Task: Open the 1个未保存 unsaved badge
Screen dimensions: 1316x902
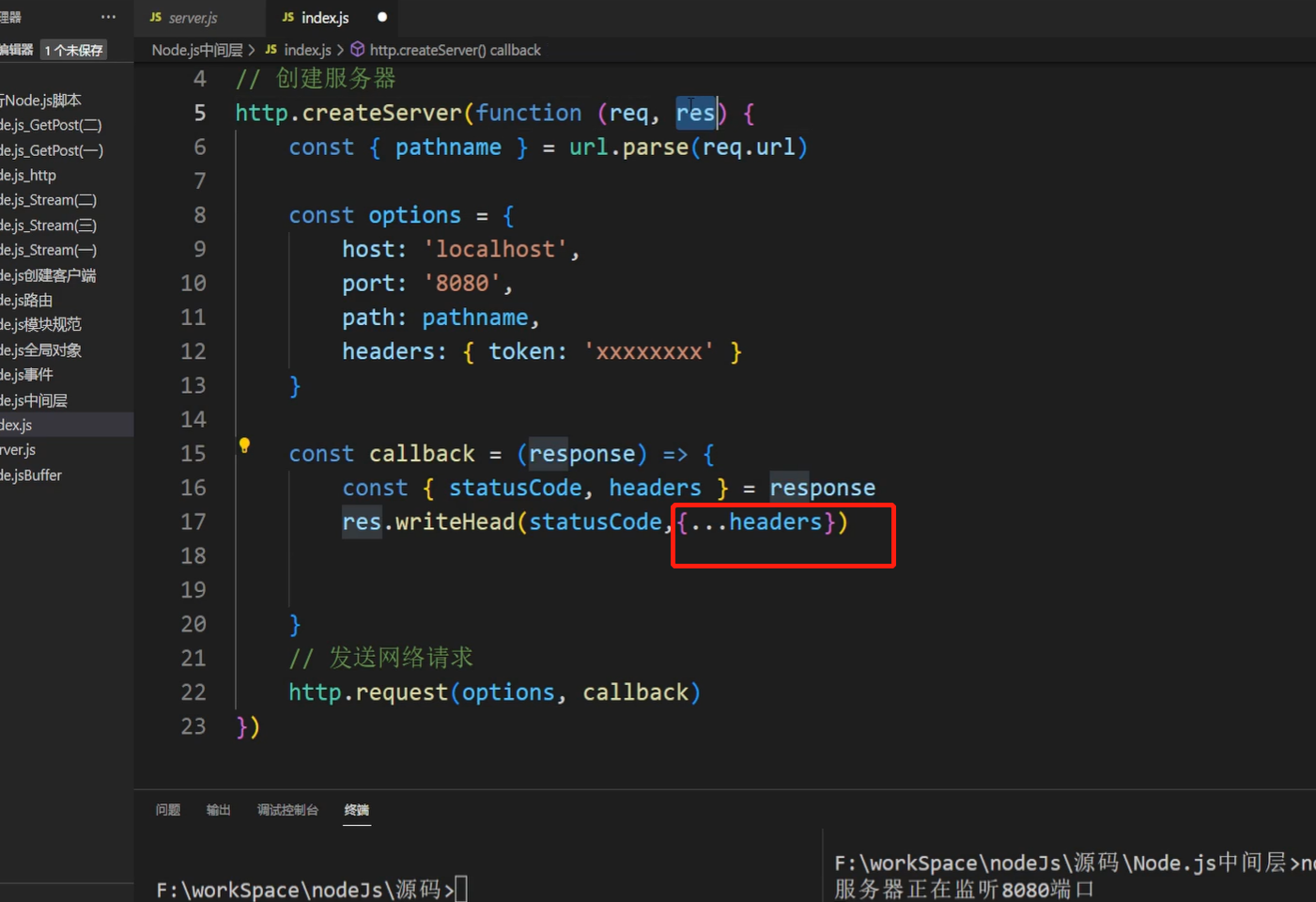Action: pos(73,50)
